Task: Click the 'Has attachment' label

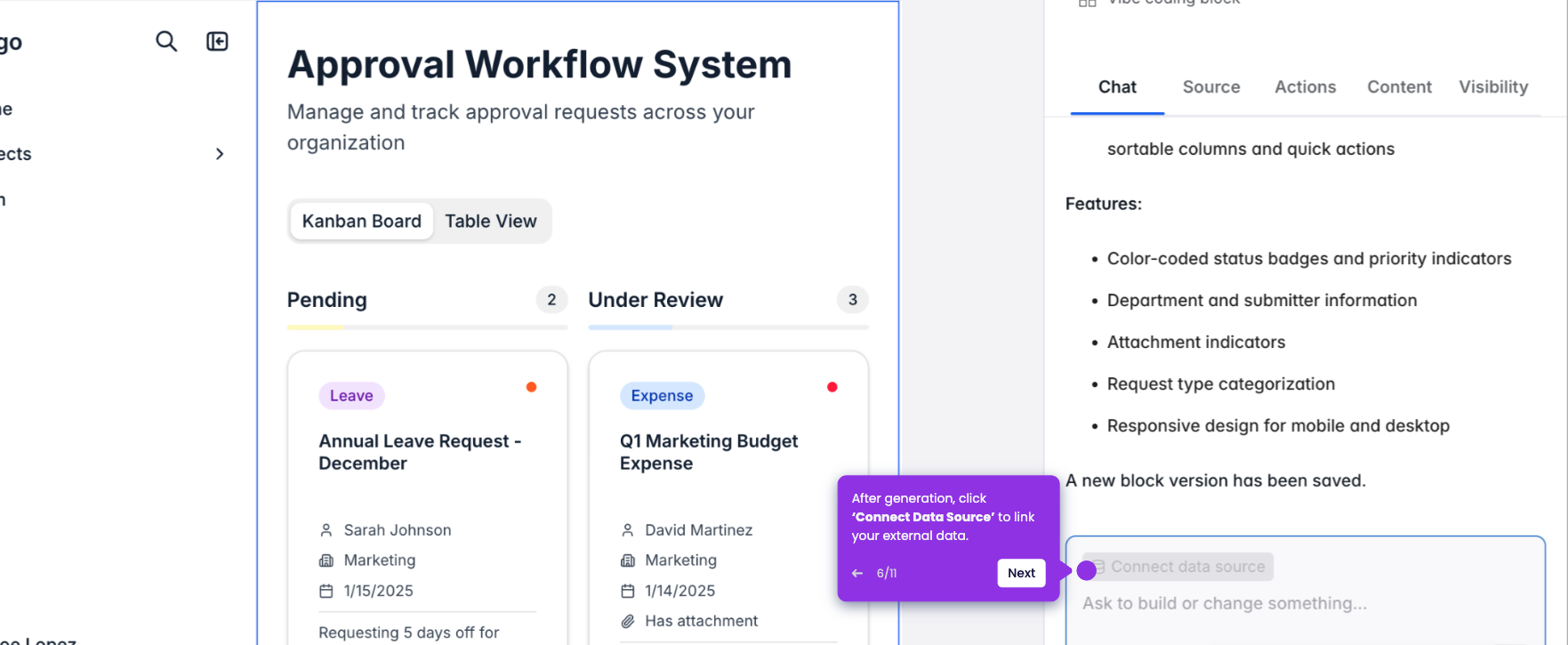Action: (702, 621)
